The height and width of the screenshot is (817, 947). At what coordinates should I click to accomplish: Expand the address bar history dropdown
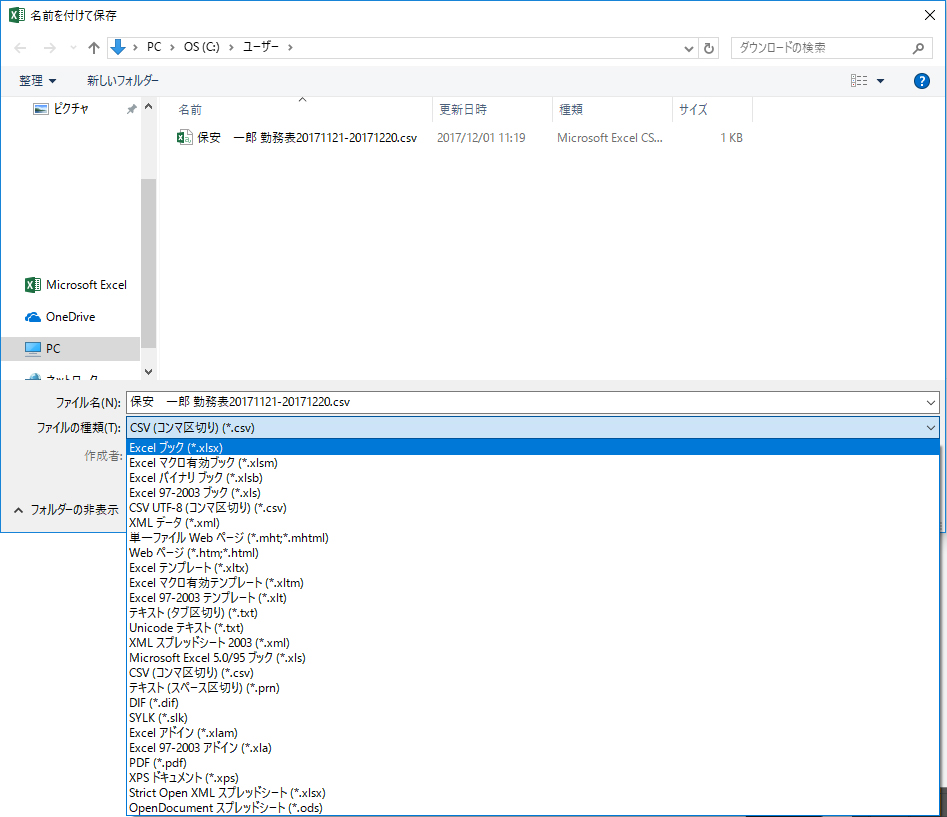[689, 48]
